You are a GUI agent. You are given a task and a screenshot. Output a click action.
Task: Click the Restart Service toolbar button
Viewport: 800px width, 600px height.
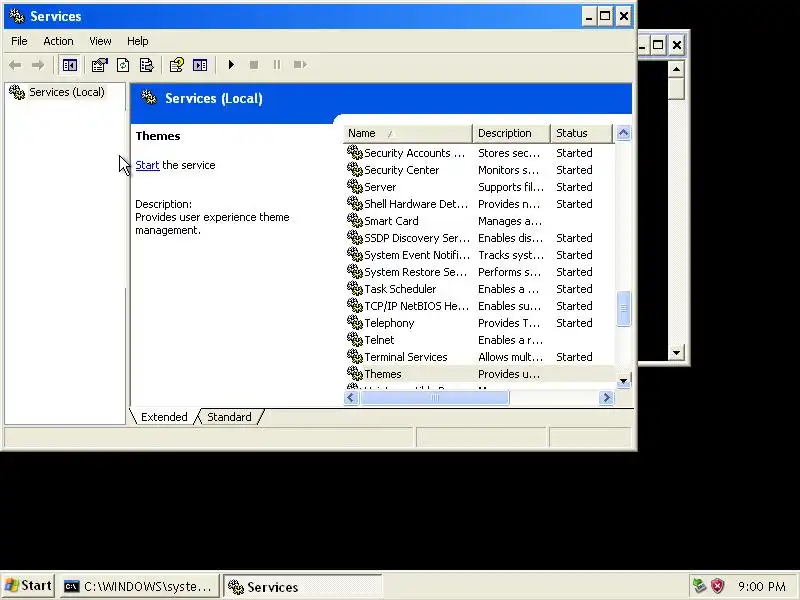pos(300,65)
